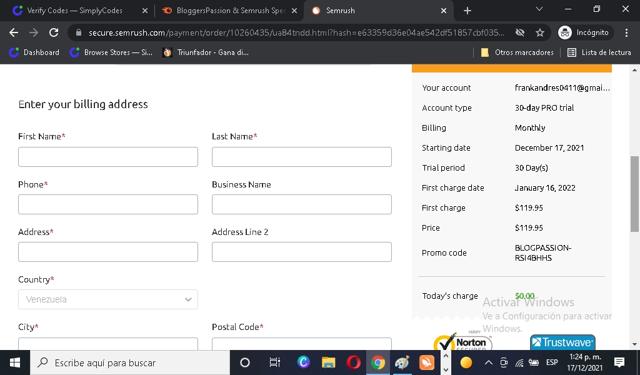Open File Explorer from taskbar
The height and width of the screenshot is (375, 640).
click(x=328, y=363)
